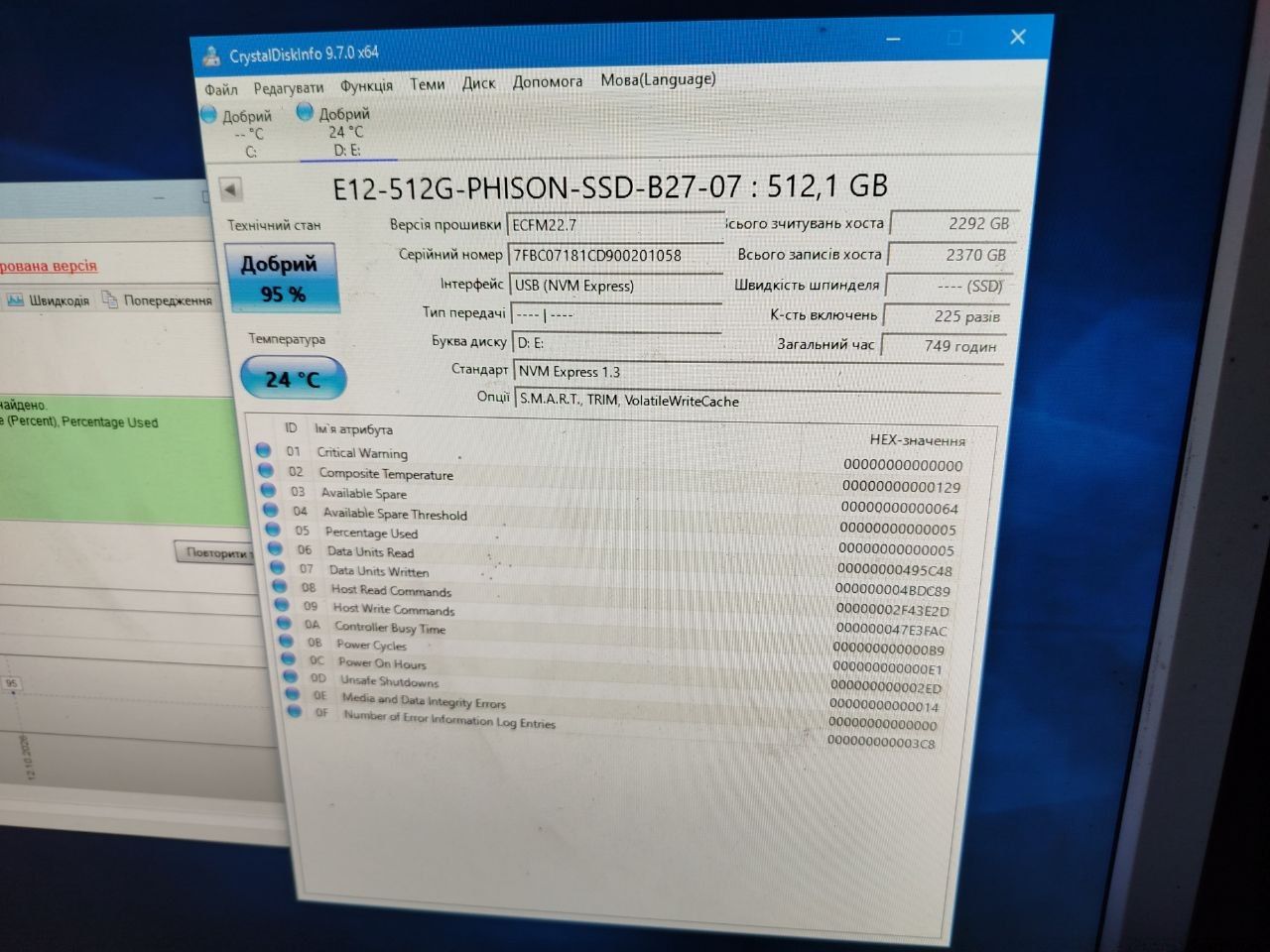The height and width of the screenshot is (952, 1270).
Task: Click the 24 °C temperature indicator
Action: click(x=294, y=378)
